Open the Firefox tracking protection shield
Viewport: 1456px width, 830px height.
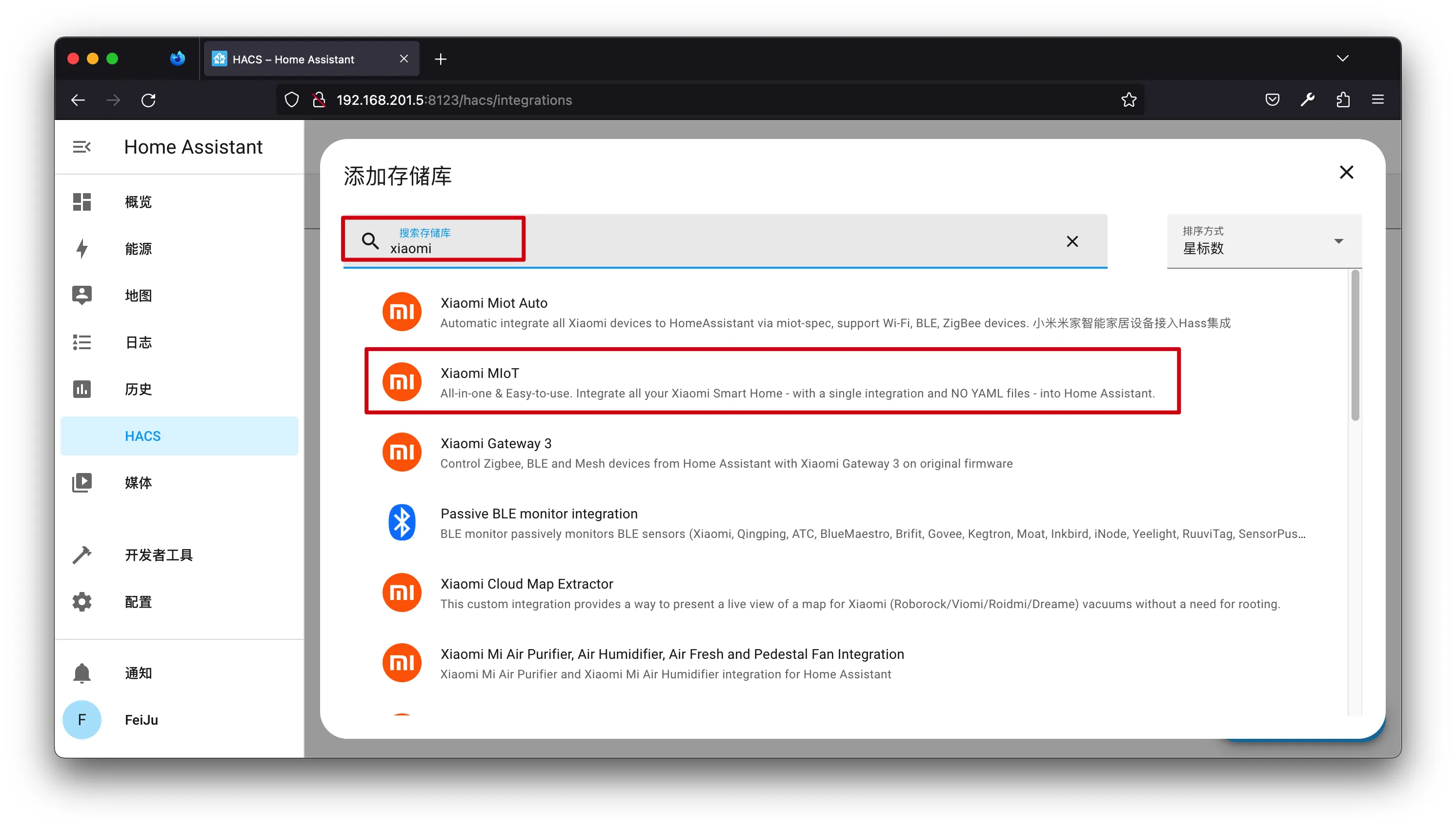tap(291, 100)
